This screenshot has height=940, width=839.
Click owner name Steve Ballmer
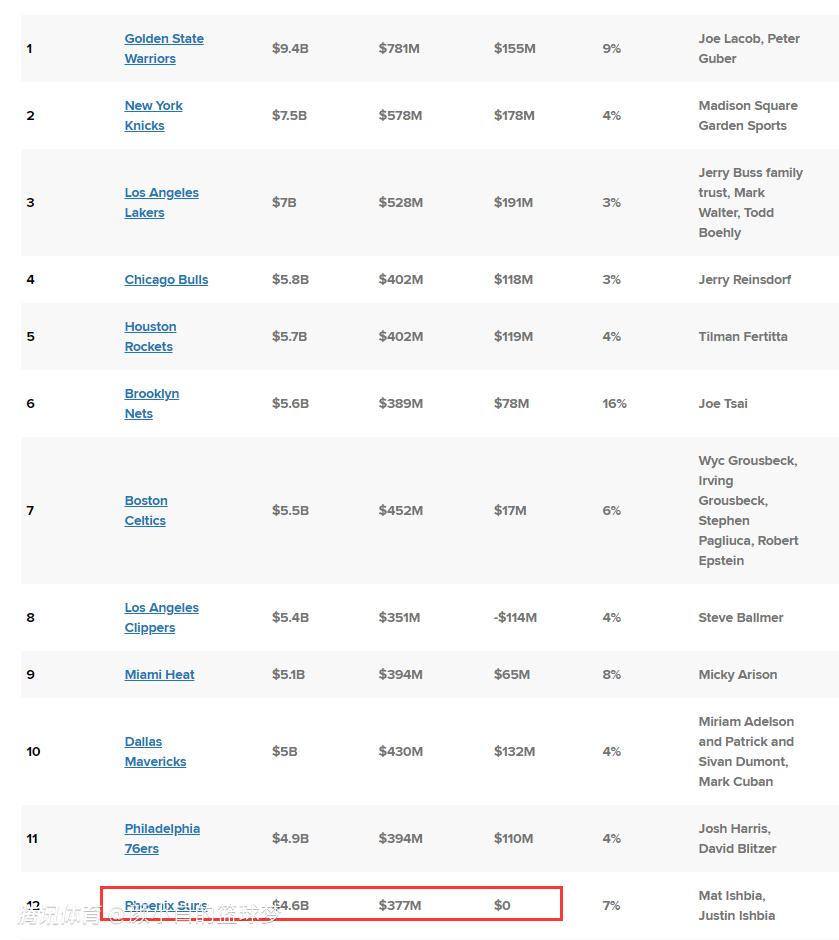(x=741, y=618)
